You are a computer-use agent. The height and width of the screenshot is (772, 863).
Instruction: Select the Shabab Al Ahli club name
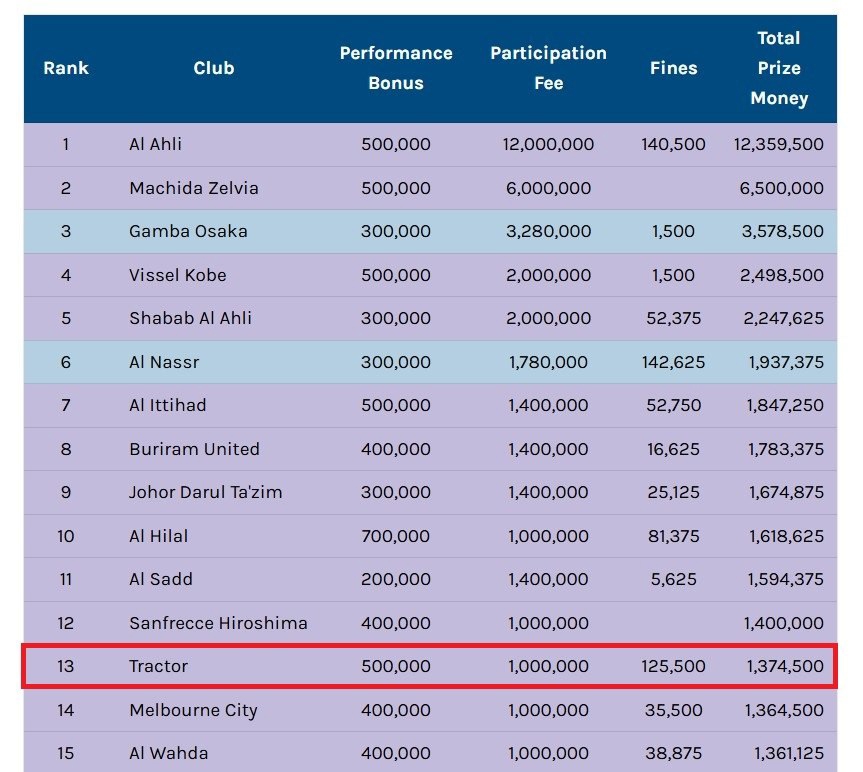[x=190, y=318]
